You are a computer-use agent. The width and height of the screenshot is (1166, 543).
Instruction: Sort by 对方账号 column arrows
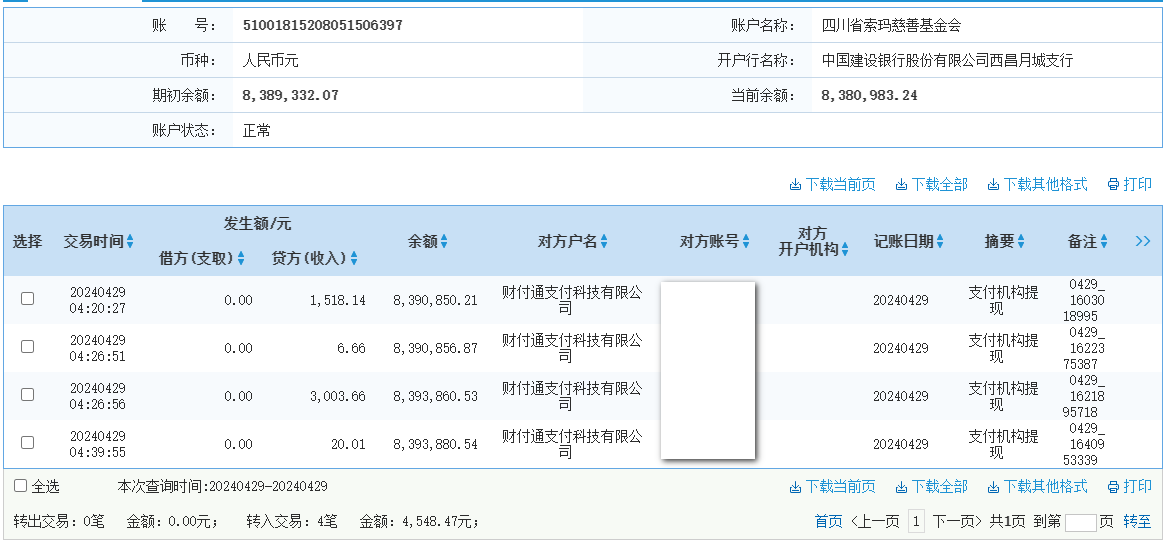tap(746, 242)
